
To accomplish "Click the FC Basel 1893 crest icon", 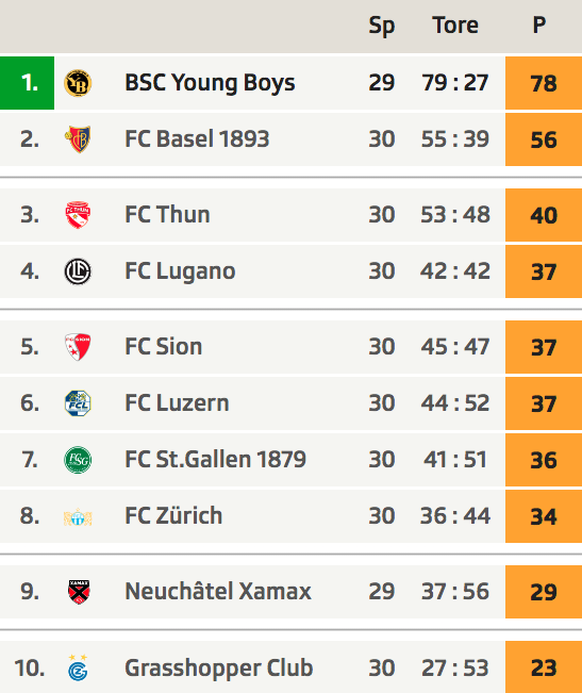I will [x=78, y=139].
